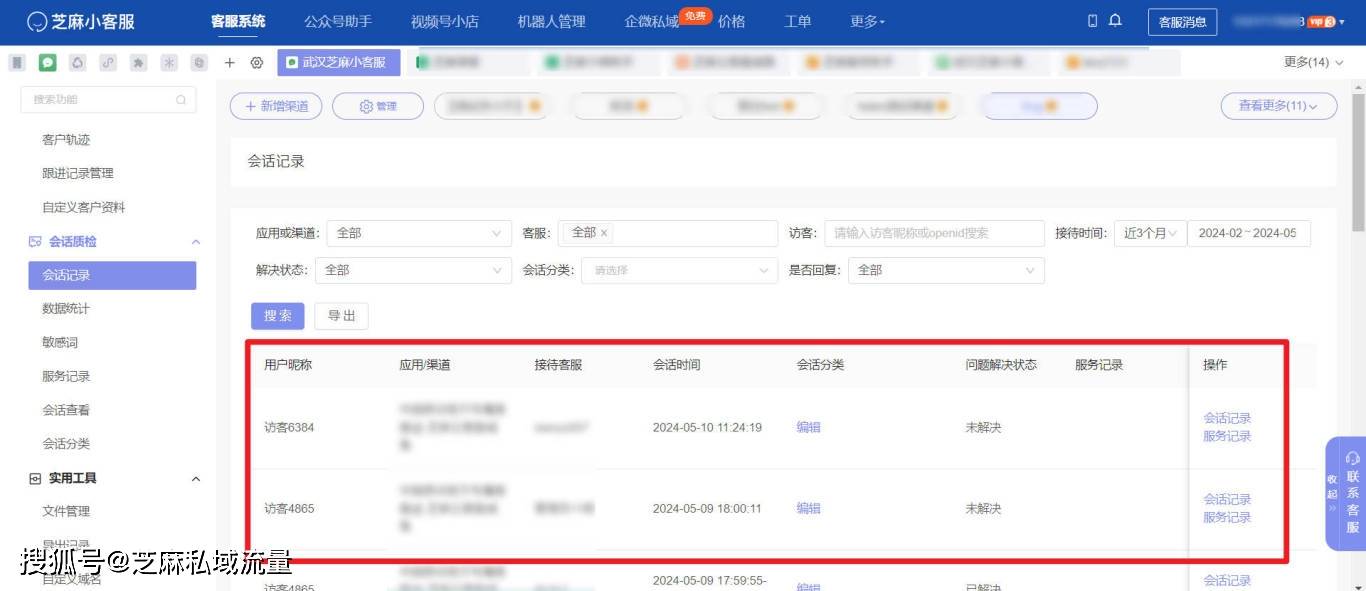Viewport: 1366px width, 591px height.
Task: Click the link-shaped channel icon
Action: coord(108,62)
